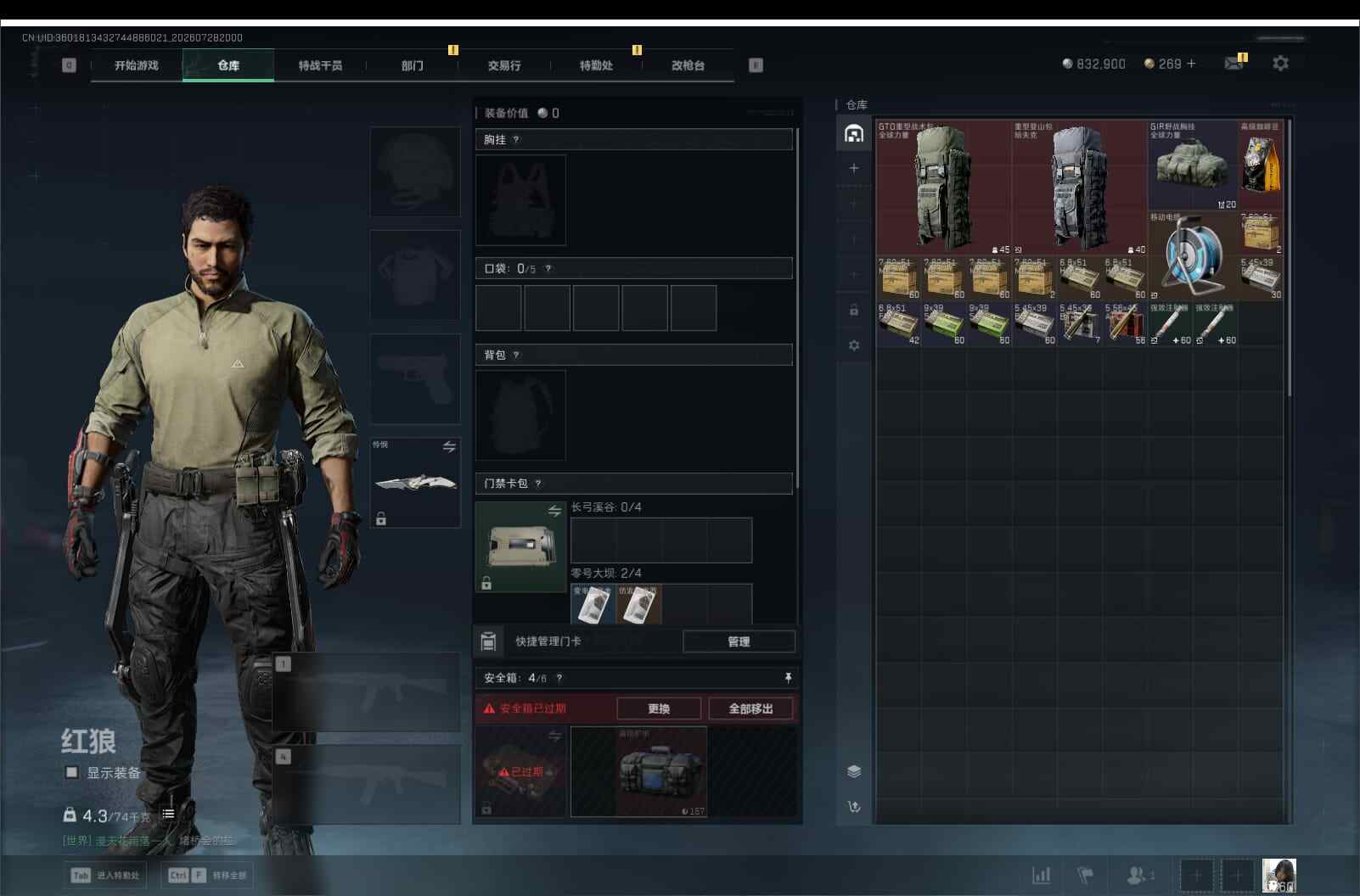Select the 仓库 tab
Screen dimensions: 1360x896
tap(228, 65)
